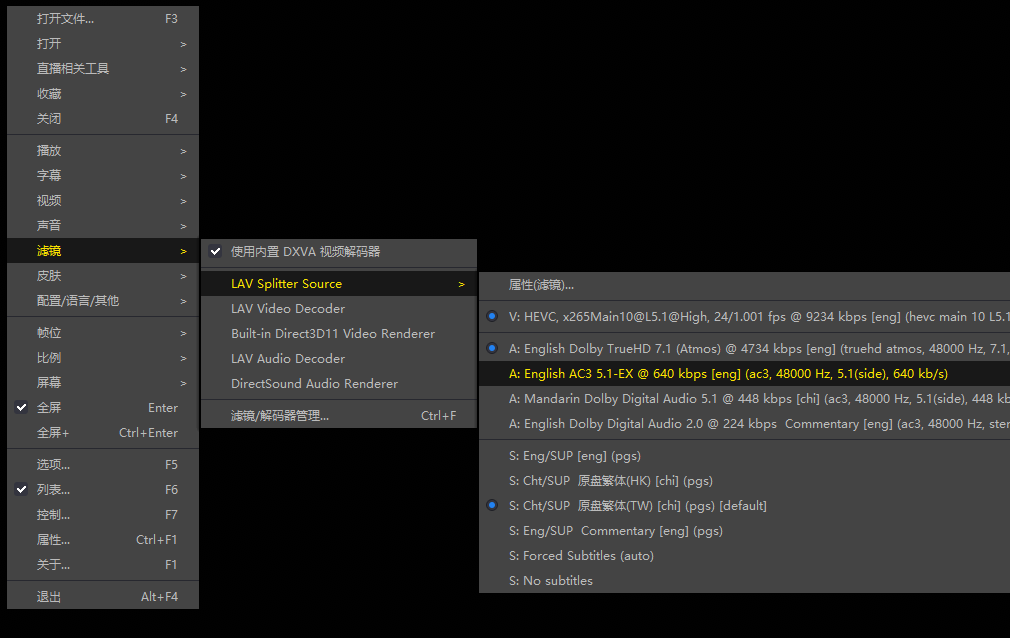Open 属性(滤镜)... in the splitter submenu
The image size is (1010, 638).
(745, 285)
